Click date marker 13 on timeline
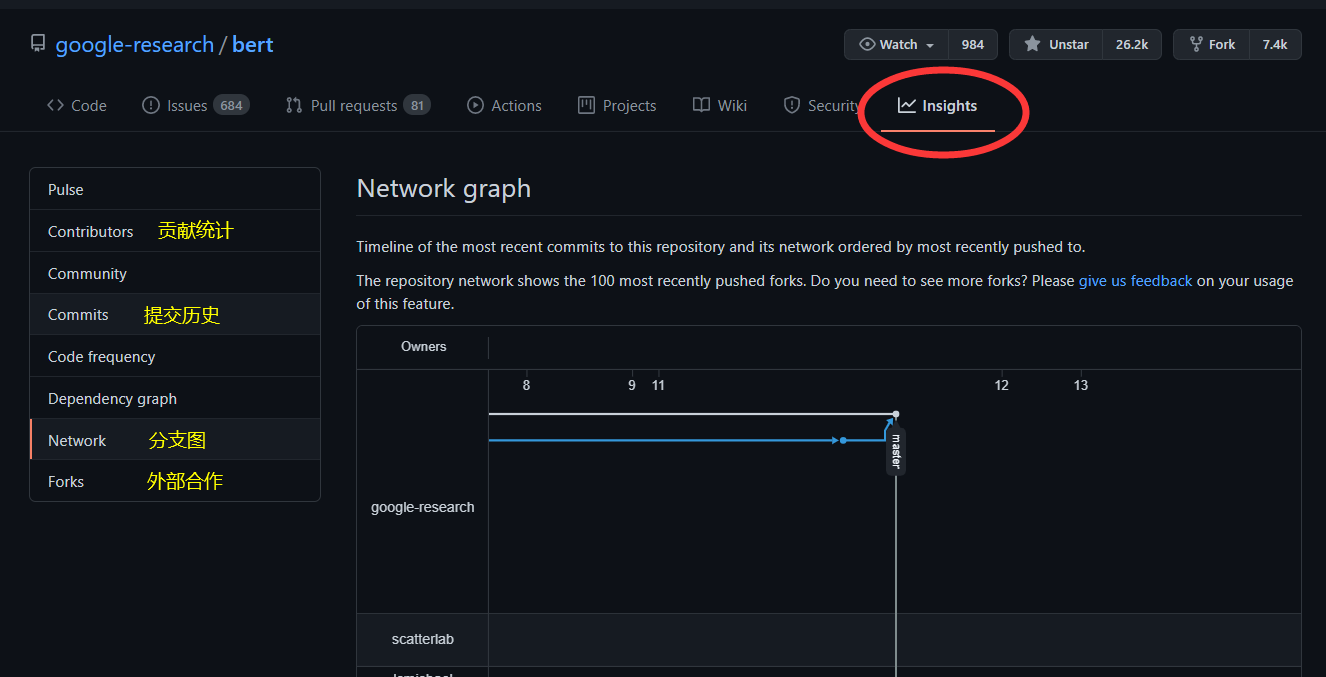 1081,385
